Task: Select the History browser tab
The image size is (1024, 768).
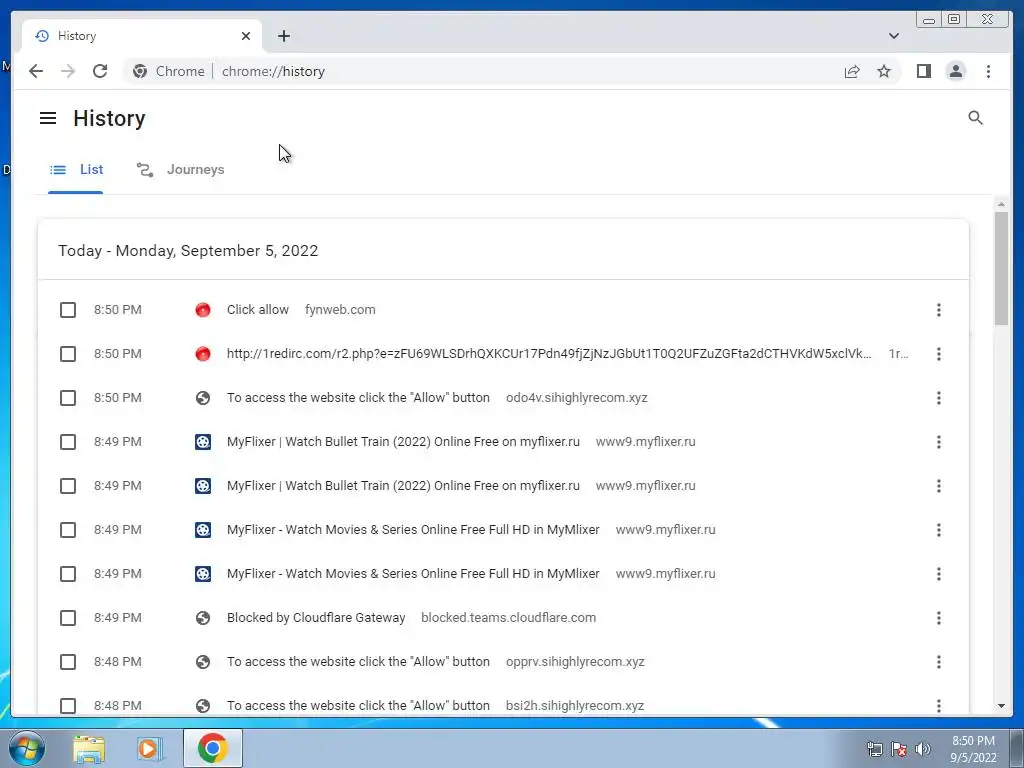Action: point(142,36)
